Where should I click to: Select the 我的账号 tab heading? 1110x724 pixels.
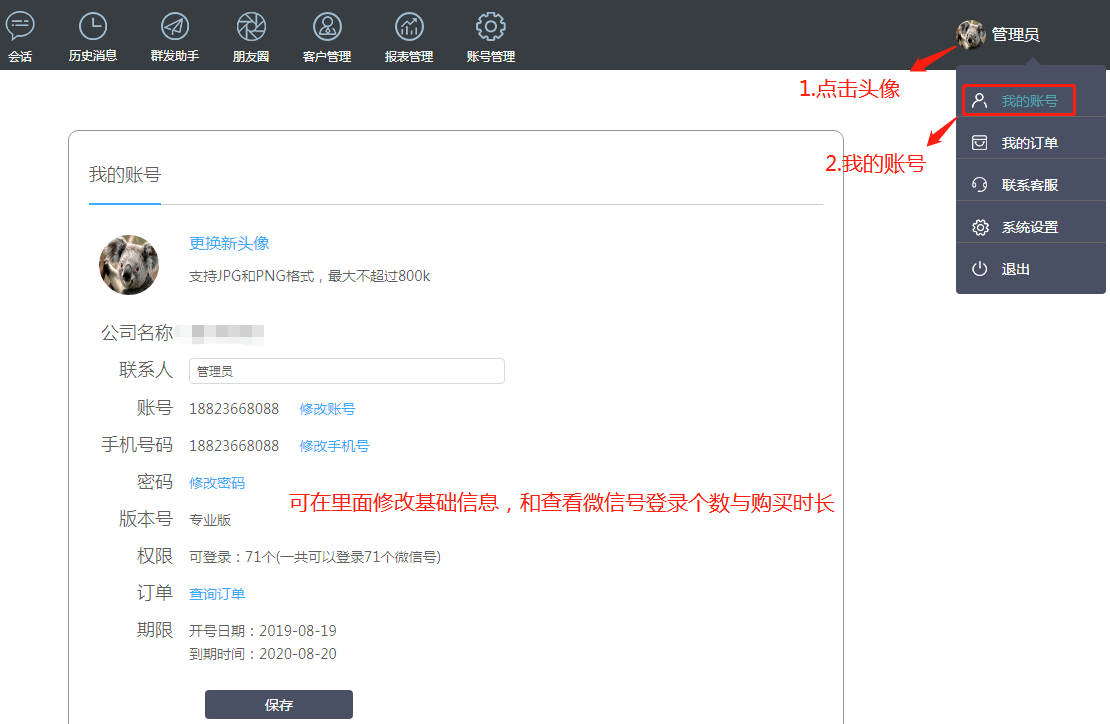[x=125, y=175]
